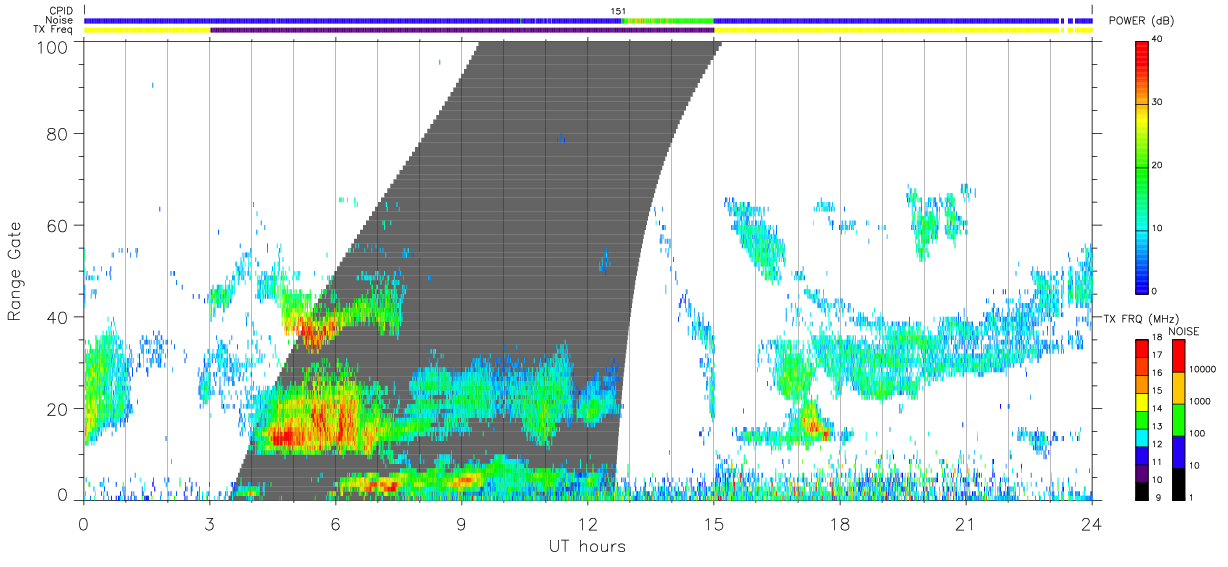
Task: Click the x-axis tick label '21'
Action: 966,524
